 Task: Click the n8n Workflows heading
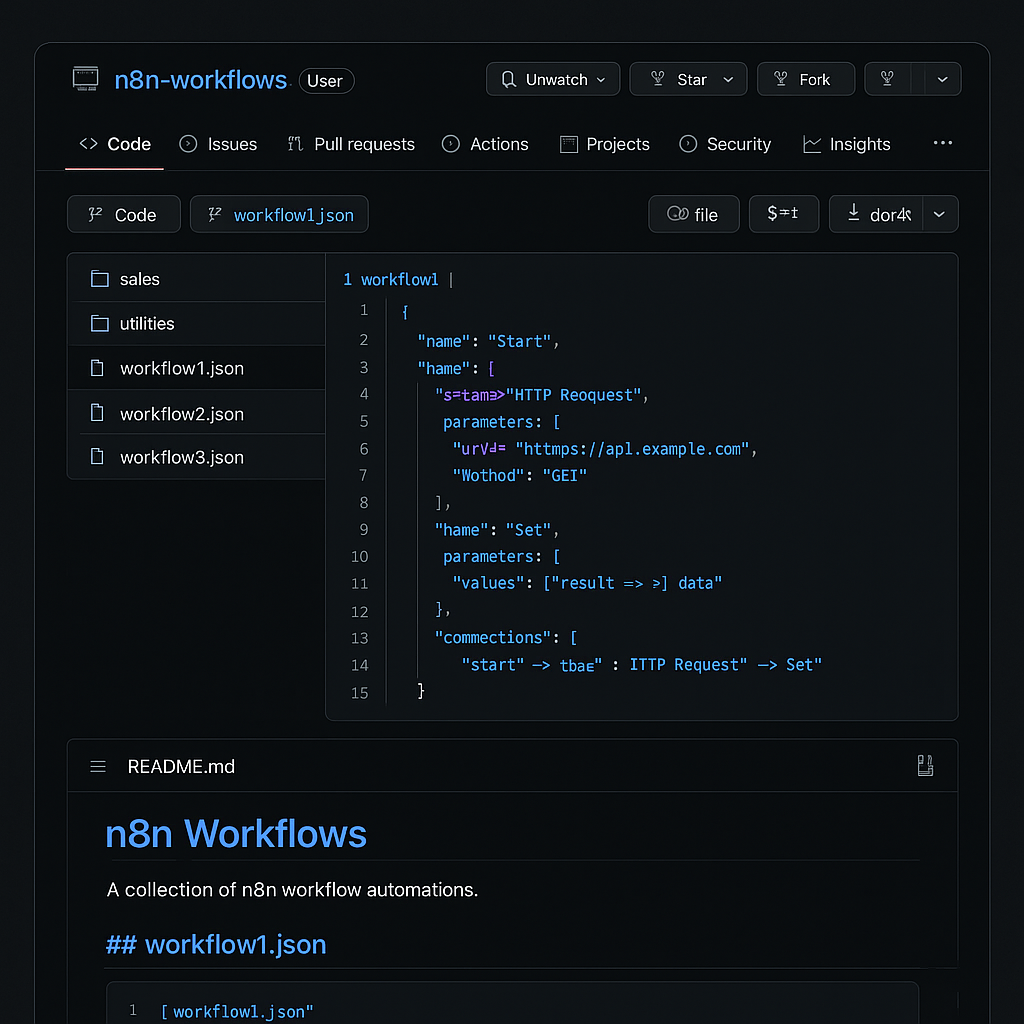[x=236, y=834]
